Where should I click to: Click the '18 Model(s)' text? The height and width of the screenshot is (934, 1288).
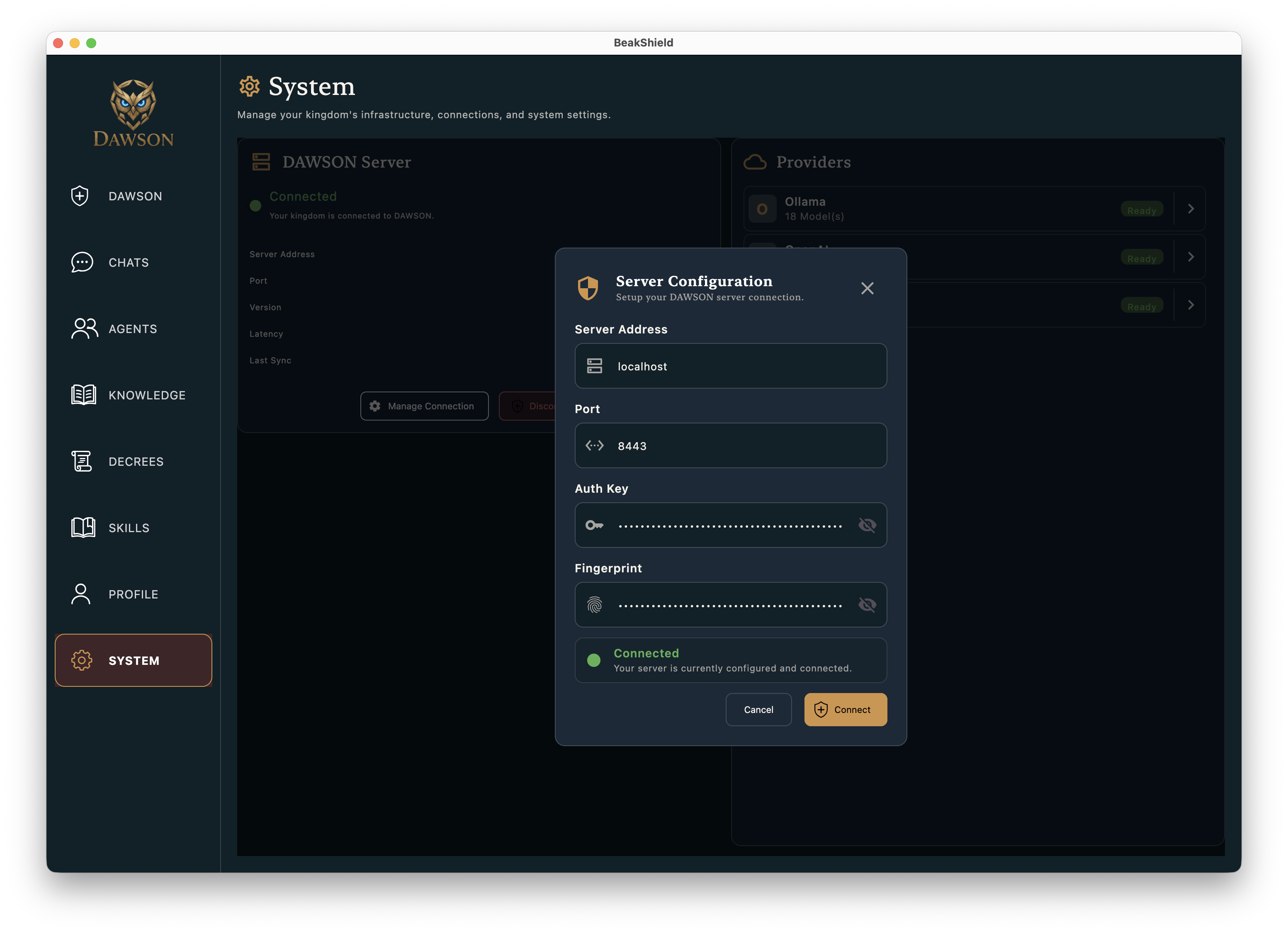point(814,216)
